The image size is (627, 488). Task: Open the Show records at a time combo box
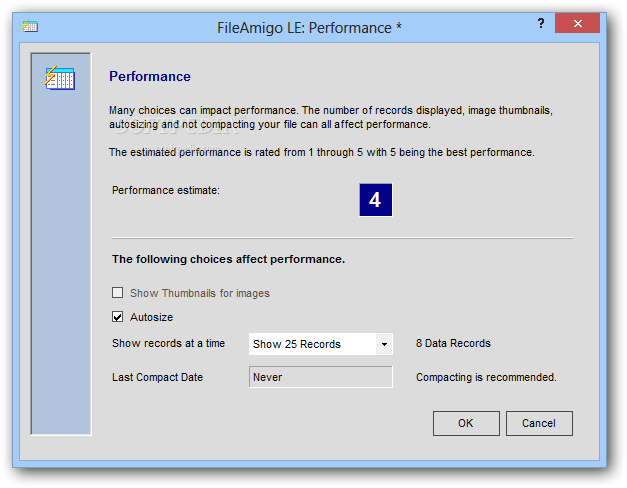(x=321, y=344)
